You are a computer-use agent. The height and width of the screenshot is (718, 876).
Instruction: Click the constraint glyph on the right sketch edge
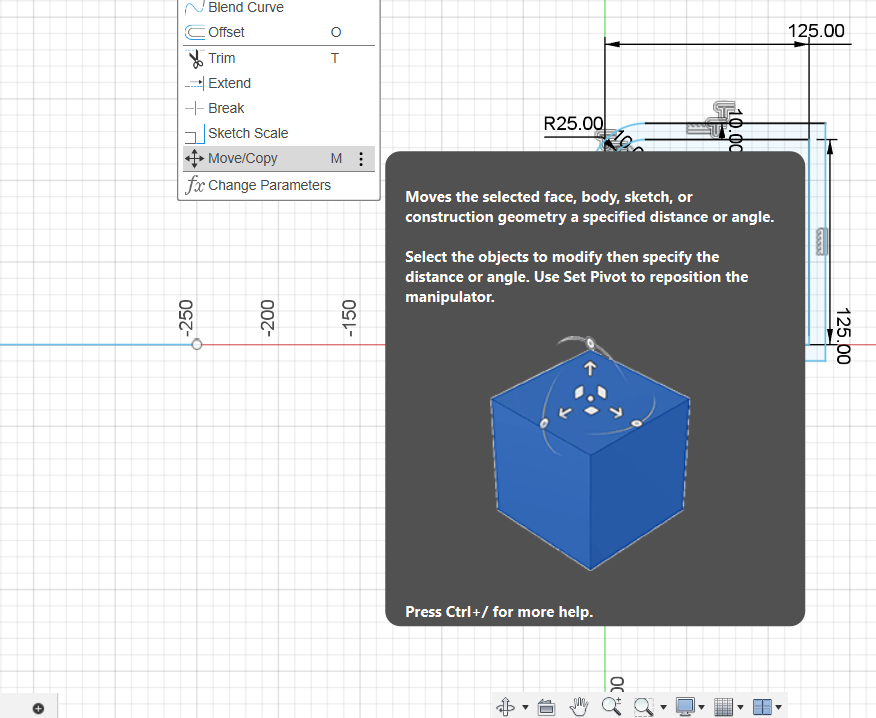tap(821, 241)
